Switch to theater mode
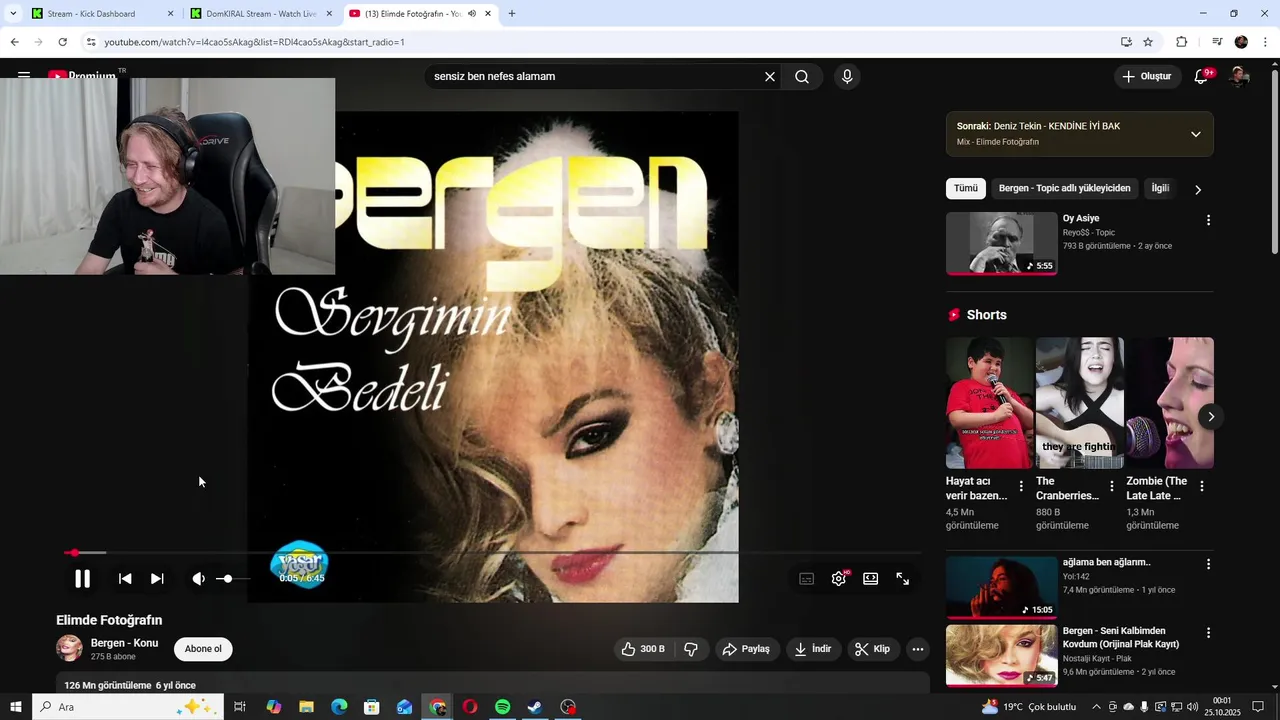The width and height of the screenshot is (1280, 720). tap(871, 578)
